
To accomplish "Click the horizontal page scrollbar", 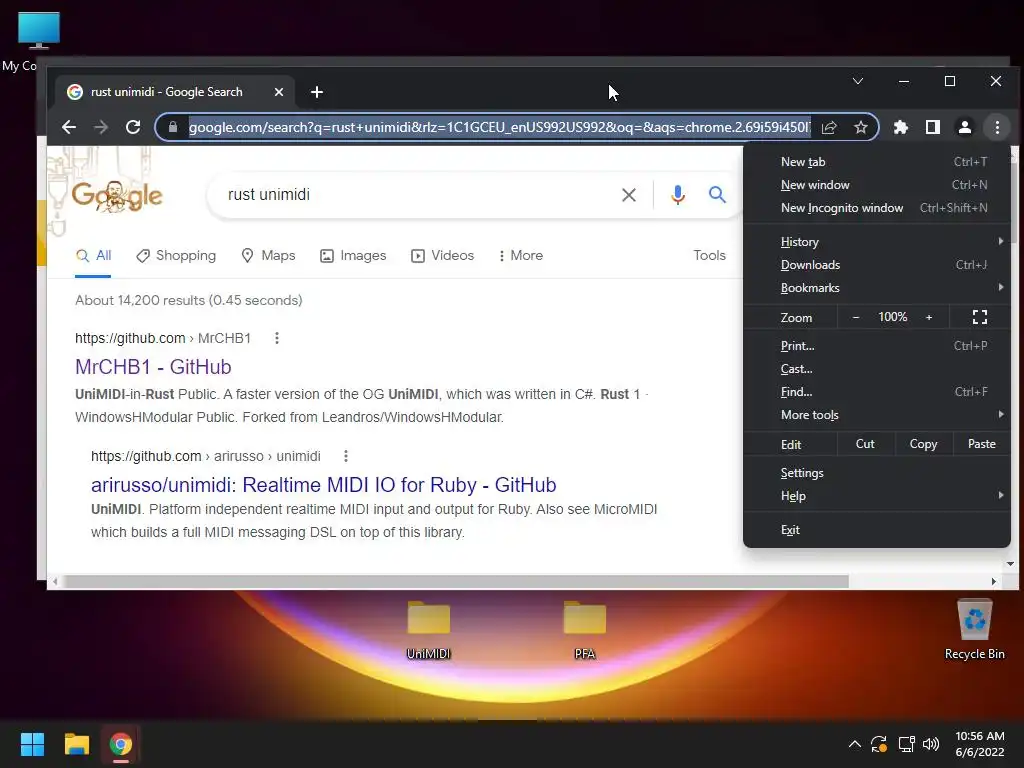I will point(456,581).
